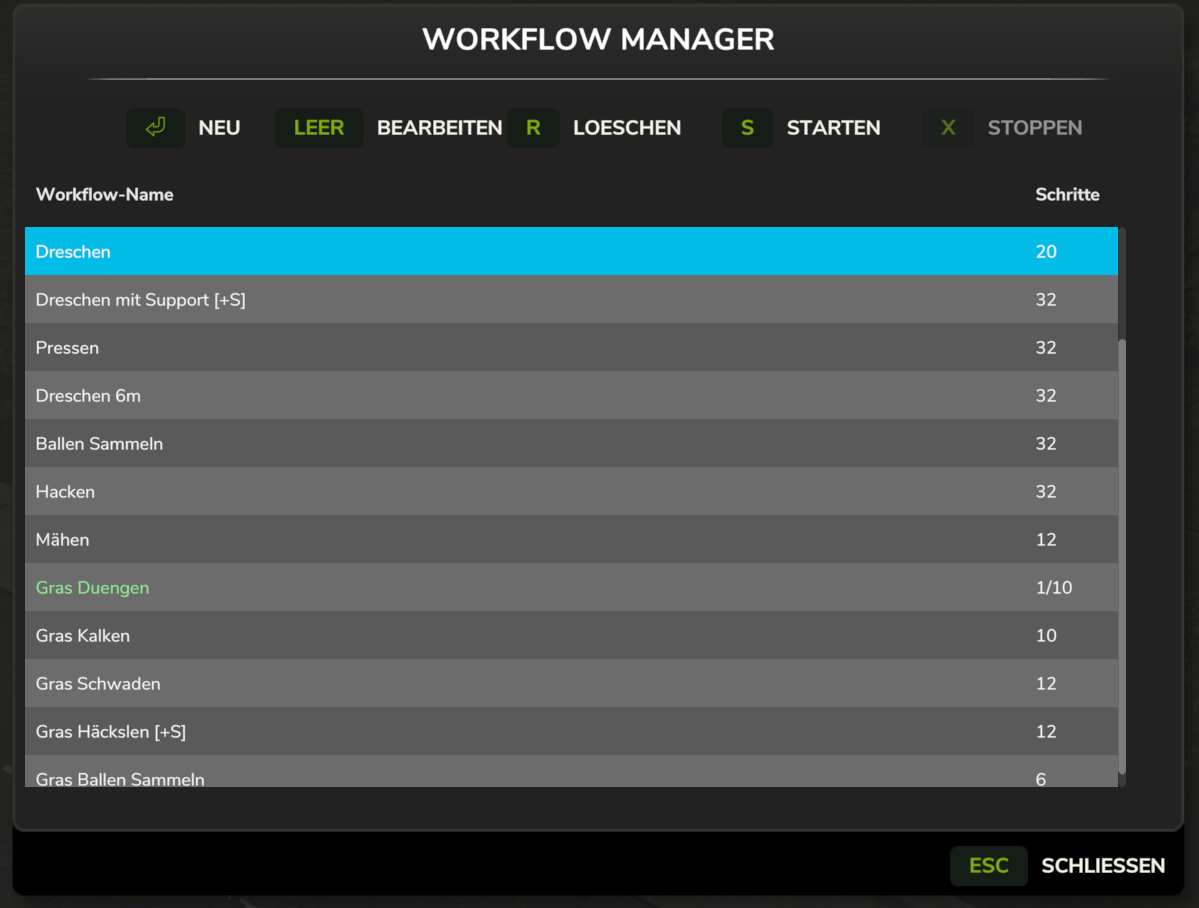Click the Enter key icon for NEU
1199x908 pixels.
coord(155,128)
